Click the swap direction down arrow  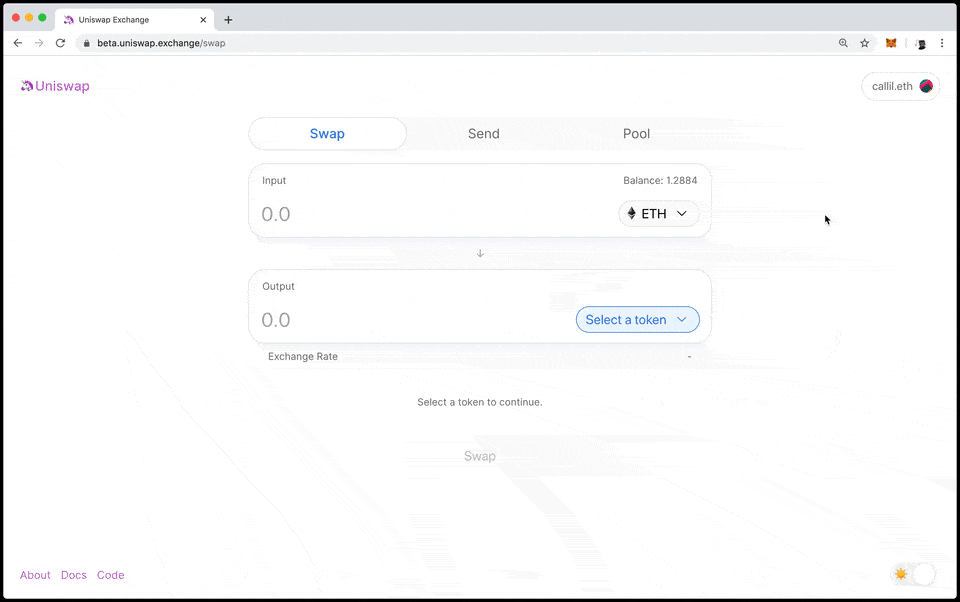tap(480, 253)
